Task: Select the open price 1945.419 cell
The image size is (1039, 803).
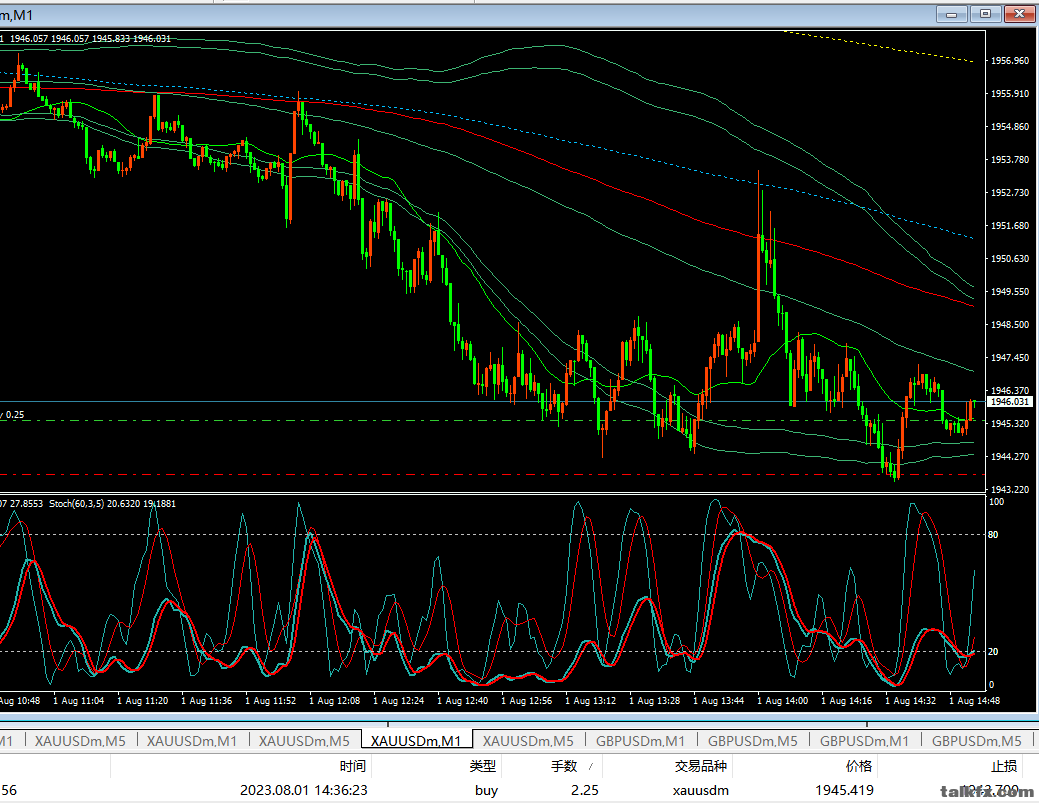Action: coord(844,790)
